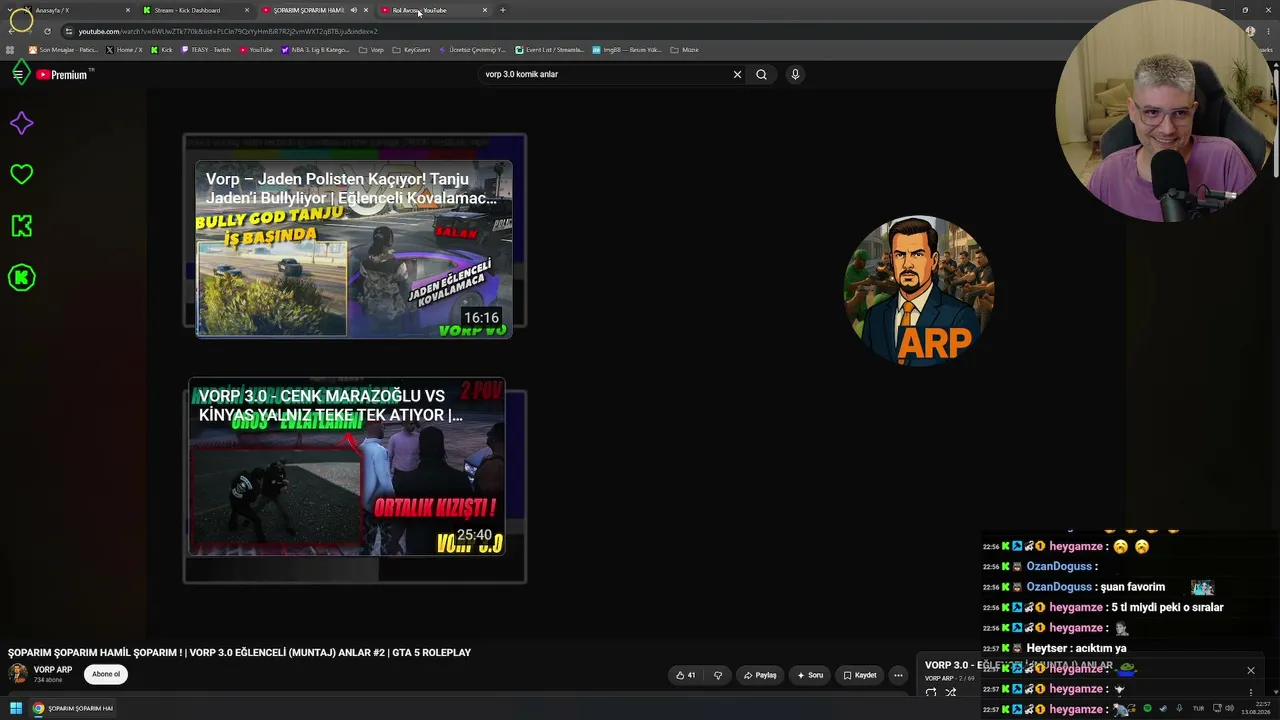Open Chrome ŞOPARIM ŞOPARIM HAMİL taskbar button

click(x=73, y=708)
